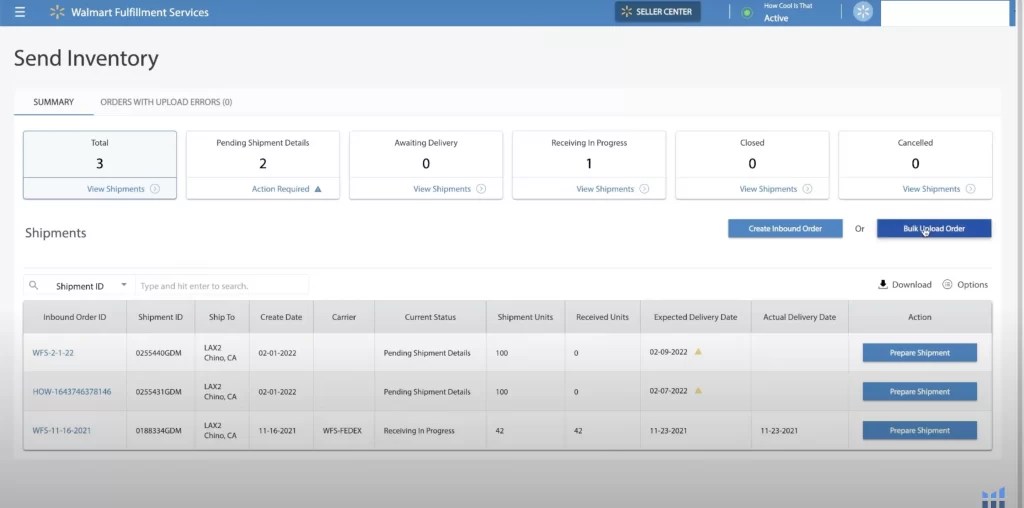The height and width of the screenshot is (508, 1024).
Task: Open inbound order WFS-11-16-2021
Action: [61, 430]
